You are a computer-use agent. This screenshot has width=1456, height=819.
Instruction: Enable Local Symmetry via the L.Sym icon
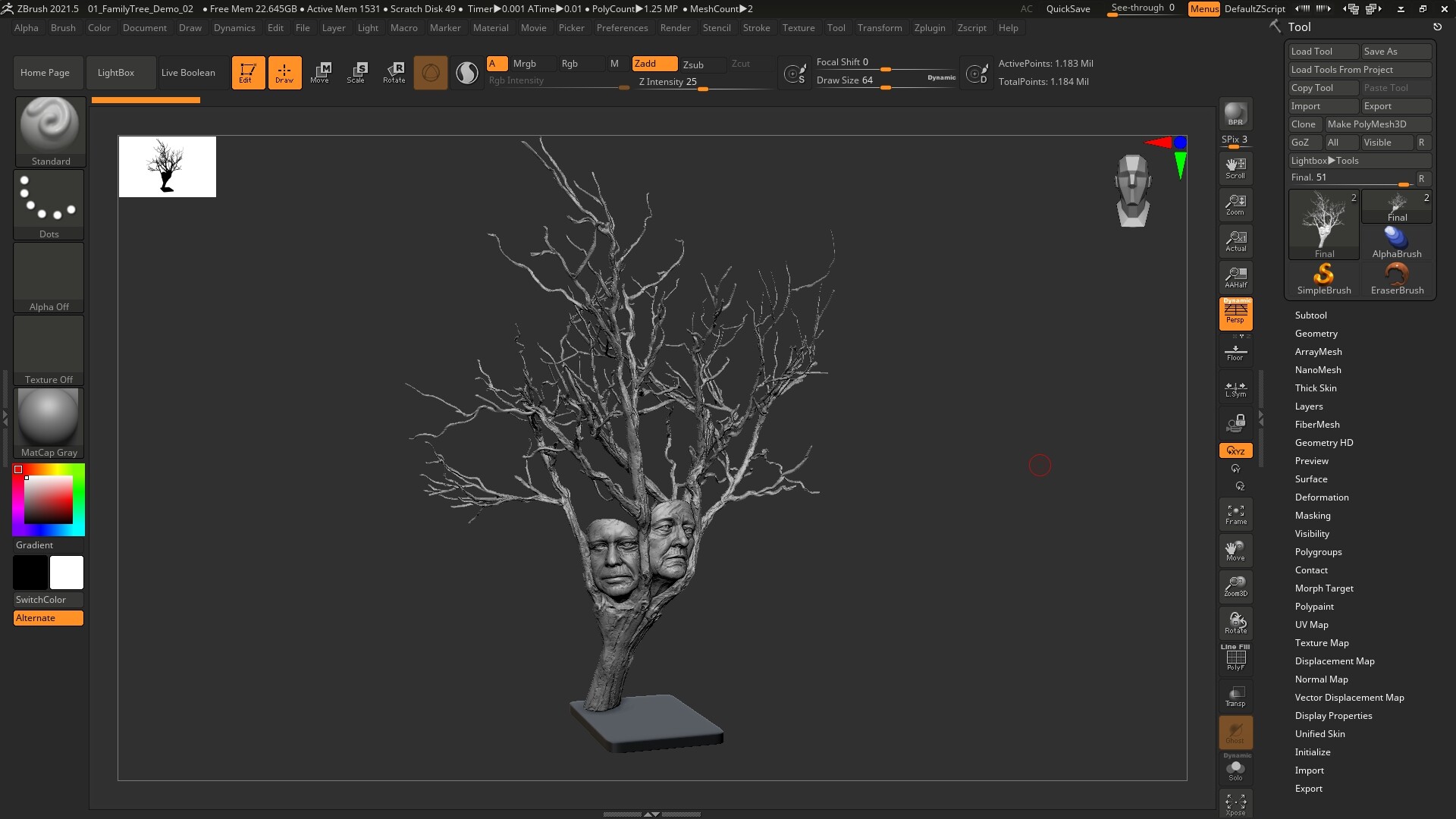(1235, 388)
